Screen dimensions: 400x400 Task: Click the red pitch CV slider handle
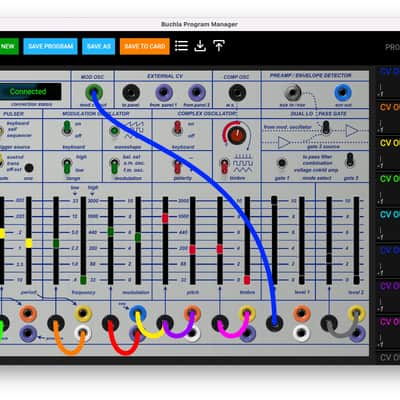[165, 218]
